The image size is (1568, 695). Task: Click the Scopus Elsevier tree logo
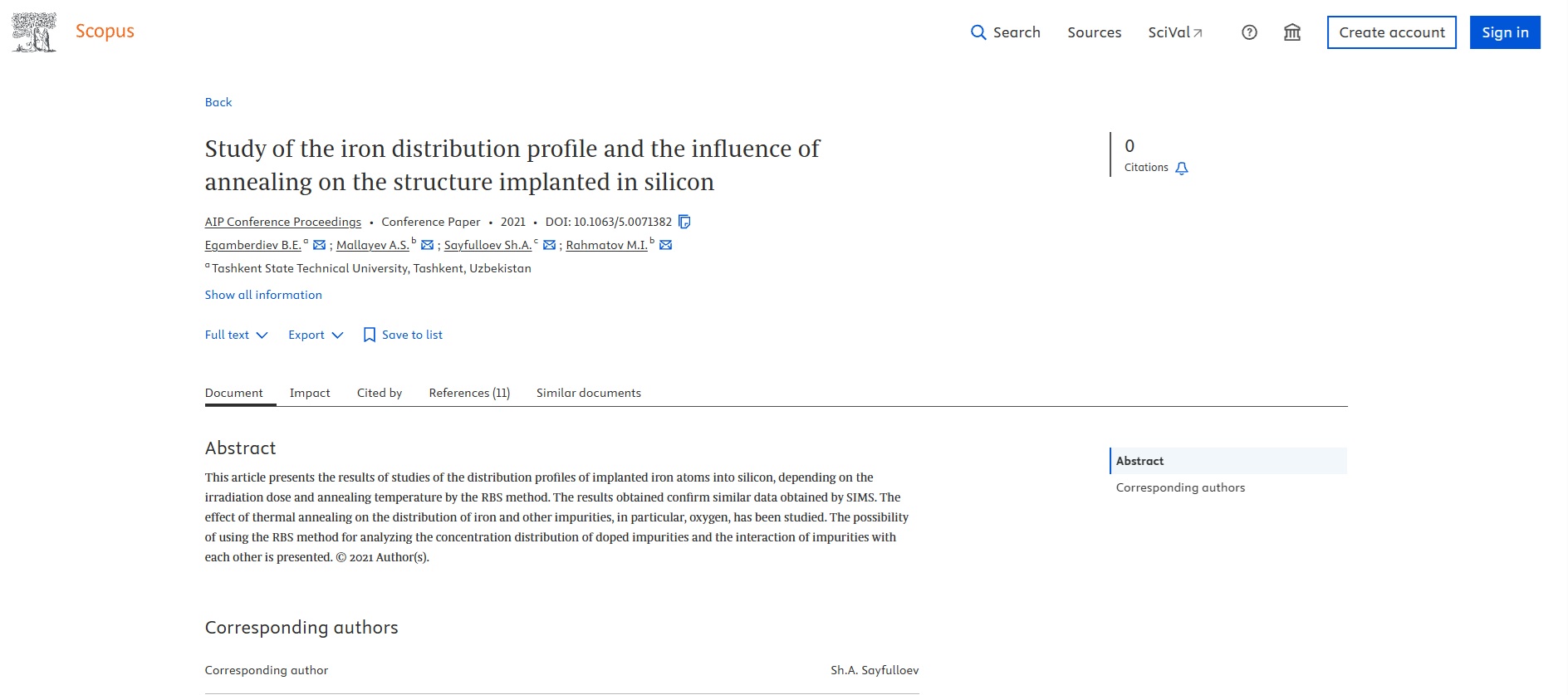click(x=34, y=32)
